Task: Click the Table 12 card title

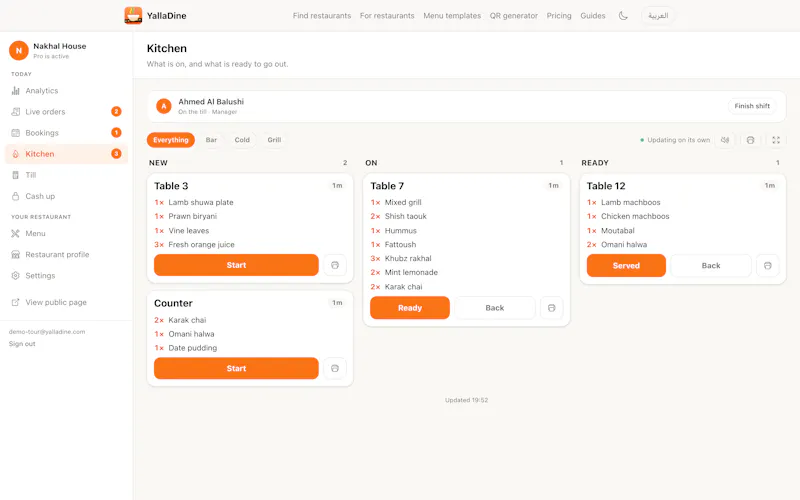Action: 606,186
